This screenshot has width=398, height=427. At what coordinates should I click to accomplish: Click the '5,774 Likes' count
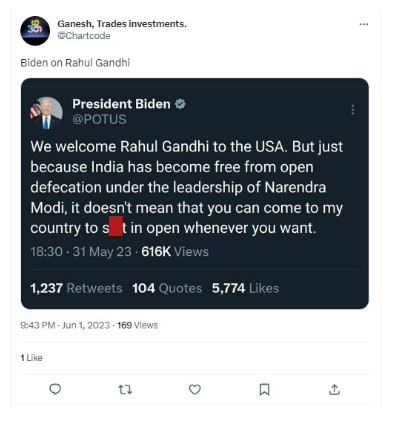245,288
